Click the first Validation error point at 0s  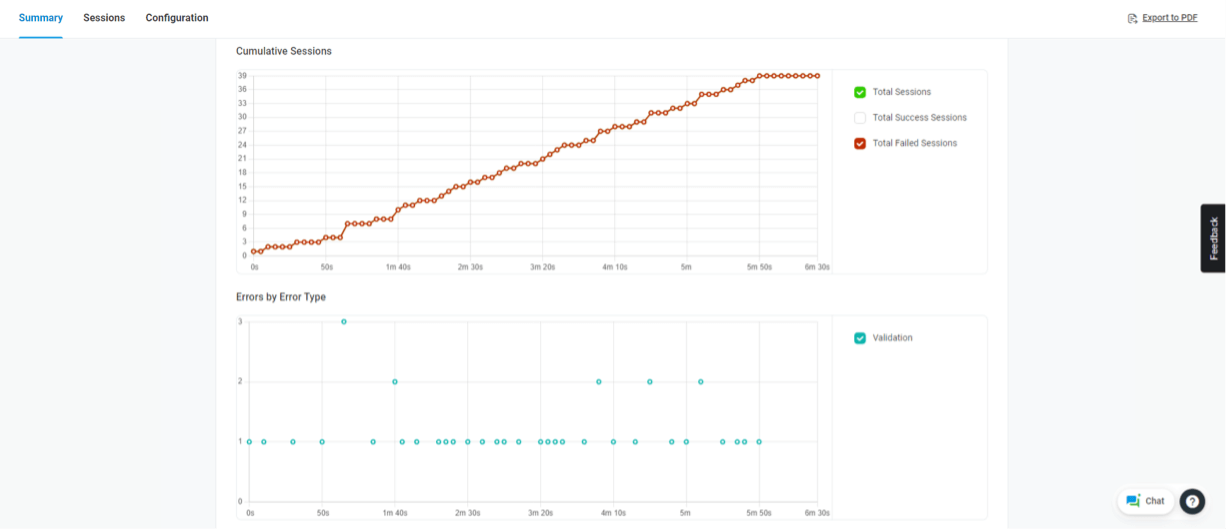pyautogui.click(x=250, y=441)
